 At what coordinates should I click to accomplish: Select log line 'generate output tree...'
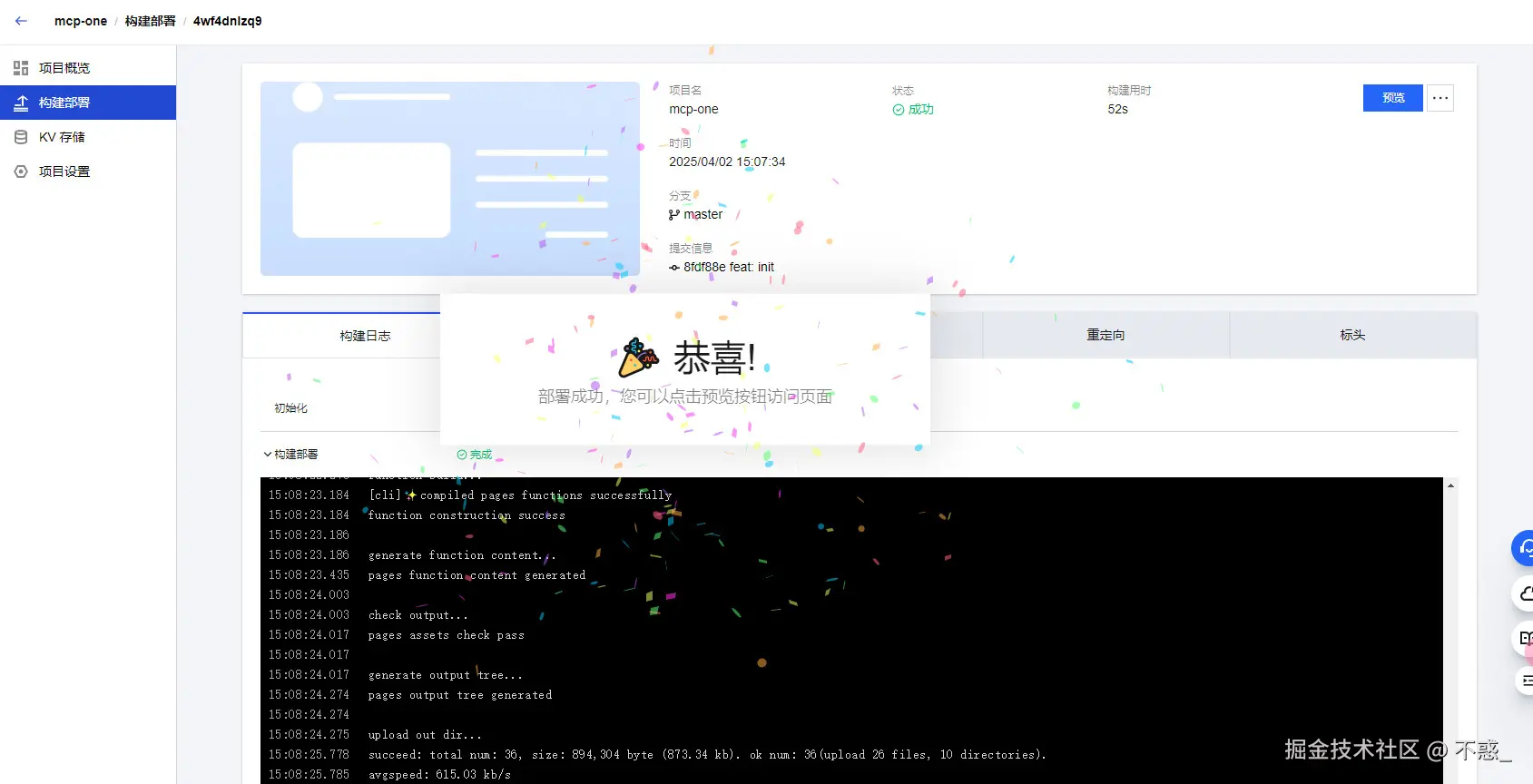pos(445,675)
